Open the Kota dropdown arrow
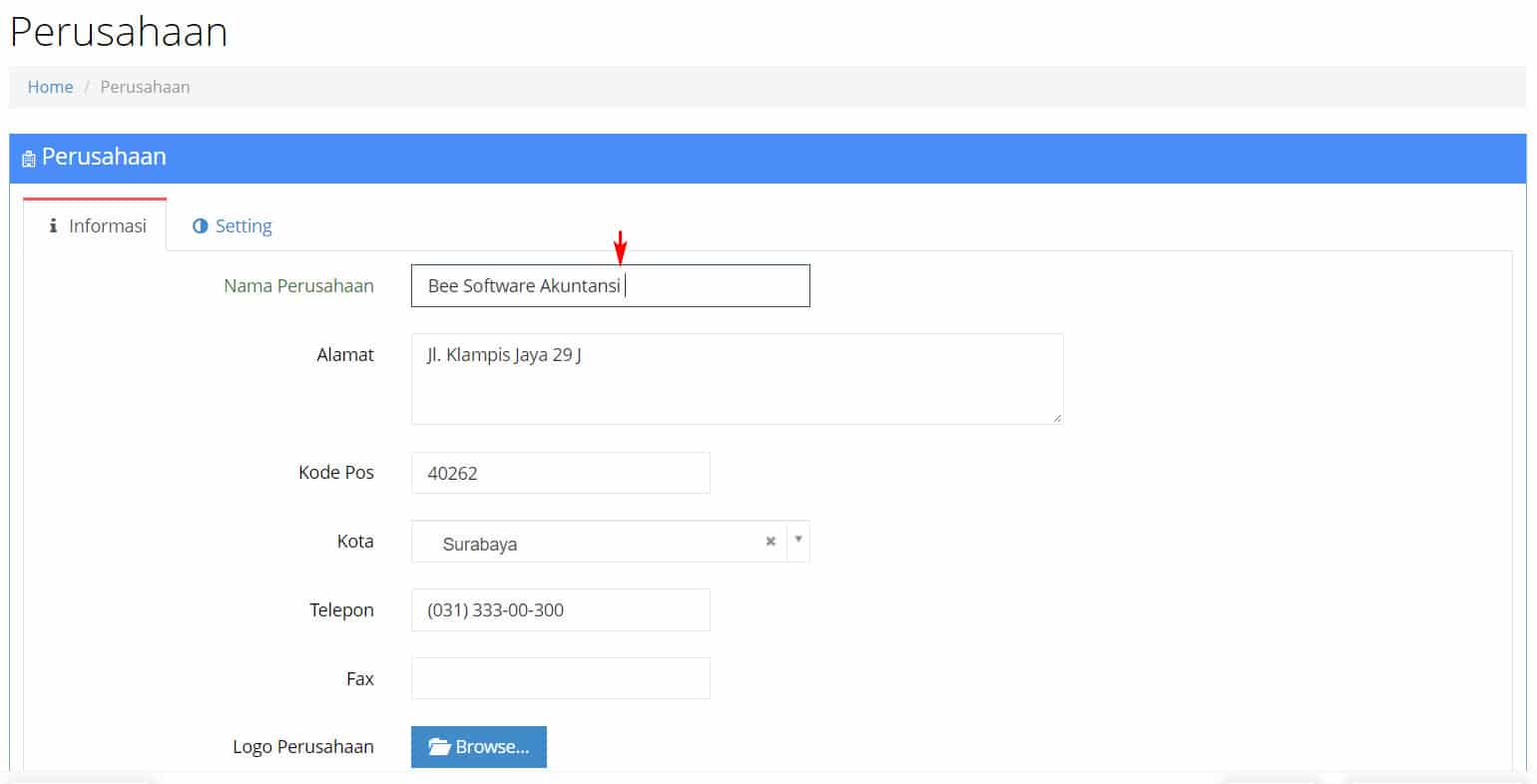 click(x=797, y=541)
